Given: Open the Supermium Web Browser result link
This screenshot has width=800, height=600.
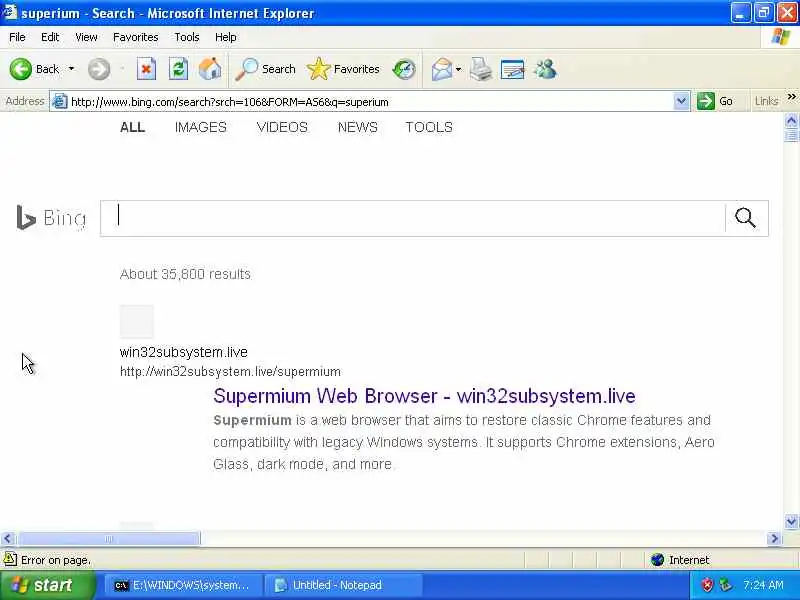Looking at the screenshot, I should click(424, 396).
